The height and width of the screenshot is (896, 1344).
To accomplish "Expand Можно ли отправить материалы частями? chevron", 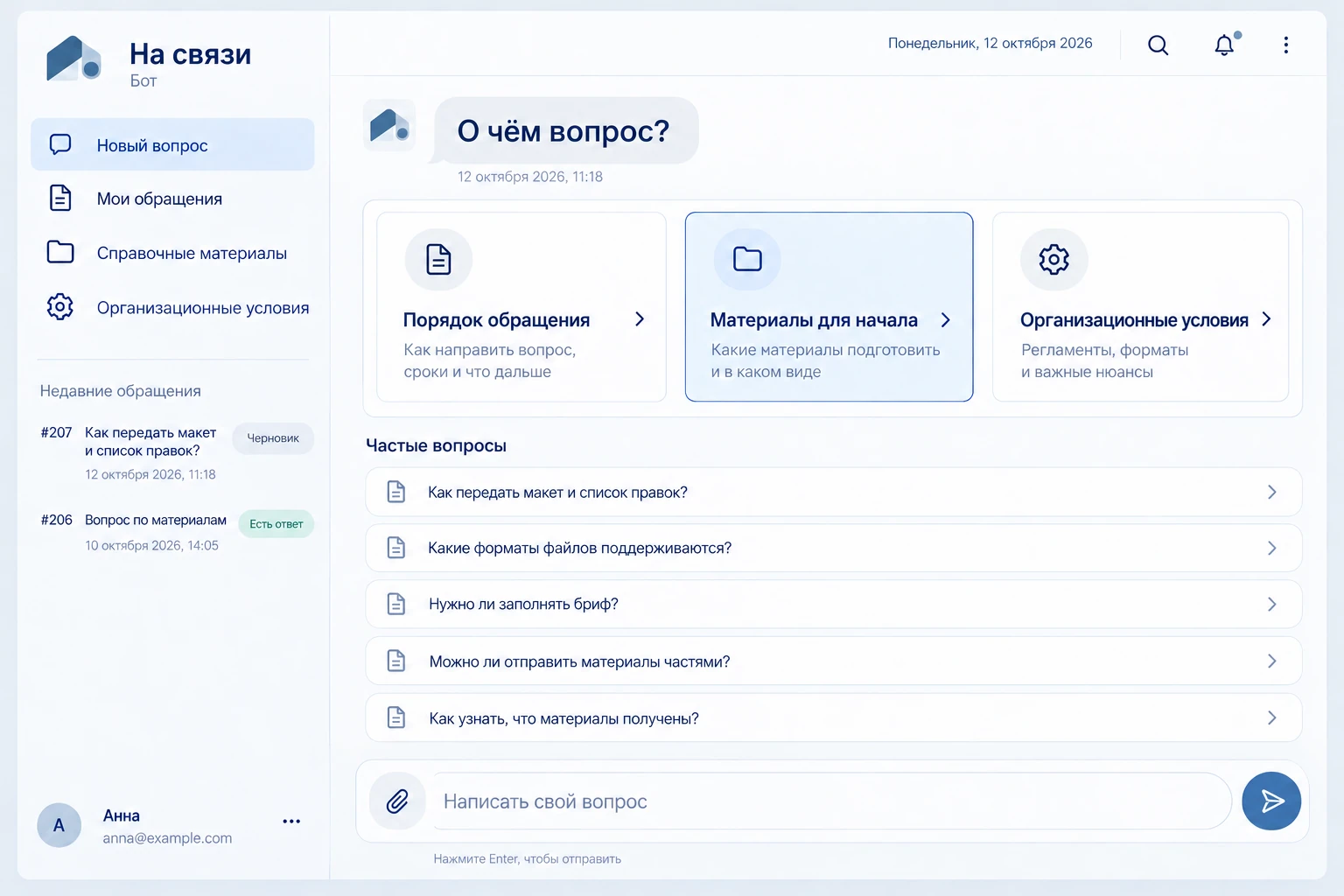I will pos(1272,661).
